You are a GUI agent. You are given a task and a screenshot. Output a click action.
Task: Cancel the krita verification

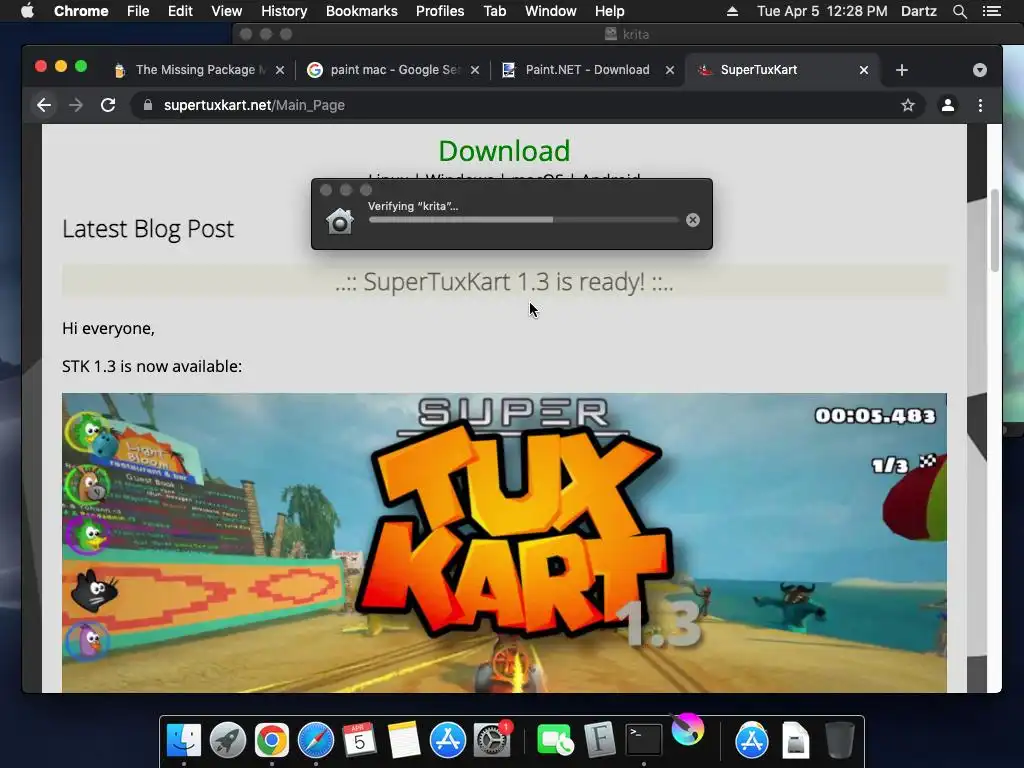693,220
